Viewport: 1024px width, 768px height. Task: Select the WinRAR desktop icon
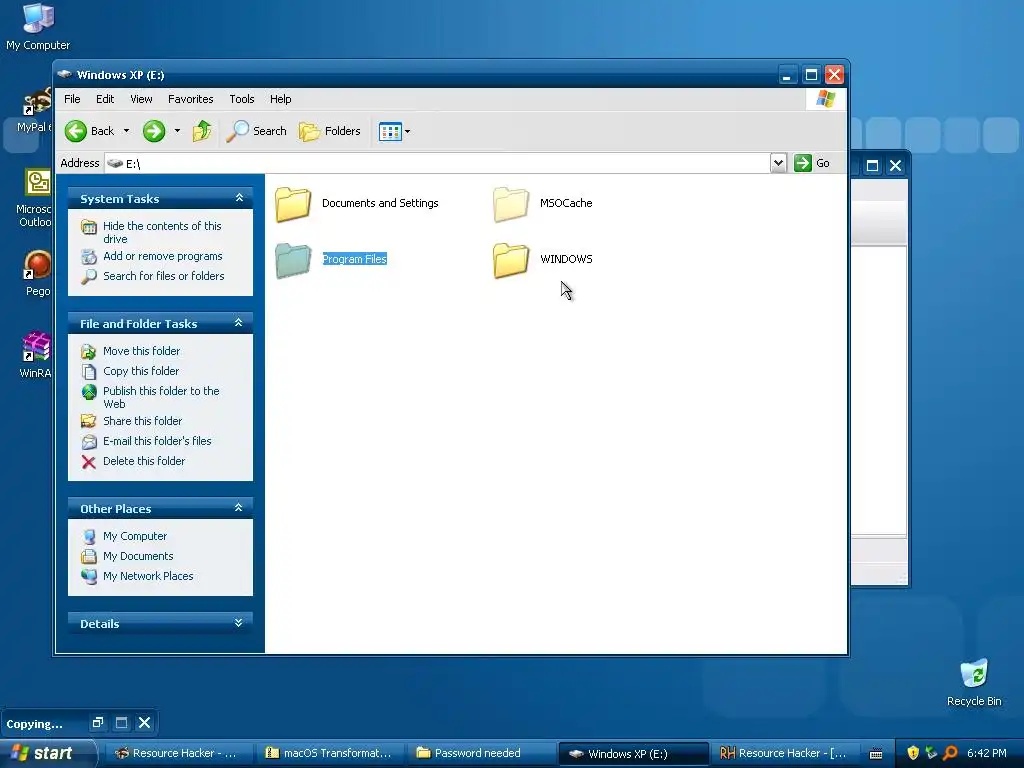pos(35,356)
